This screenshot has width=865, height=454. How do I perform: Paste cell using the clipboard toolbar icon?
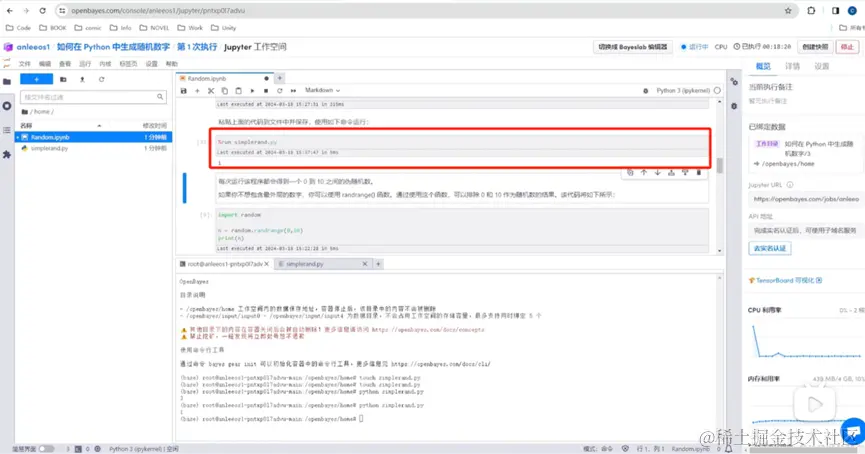238,90
